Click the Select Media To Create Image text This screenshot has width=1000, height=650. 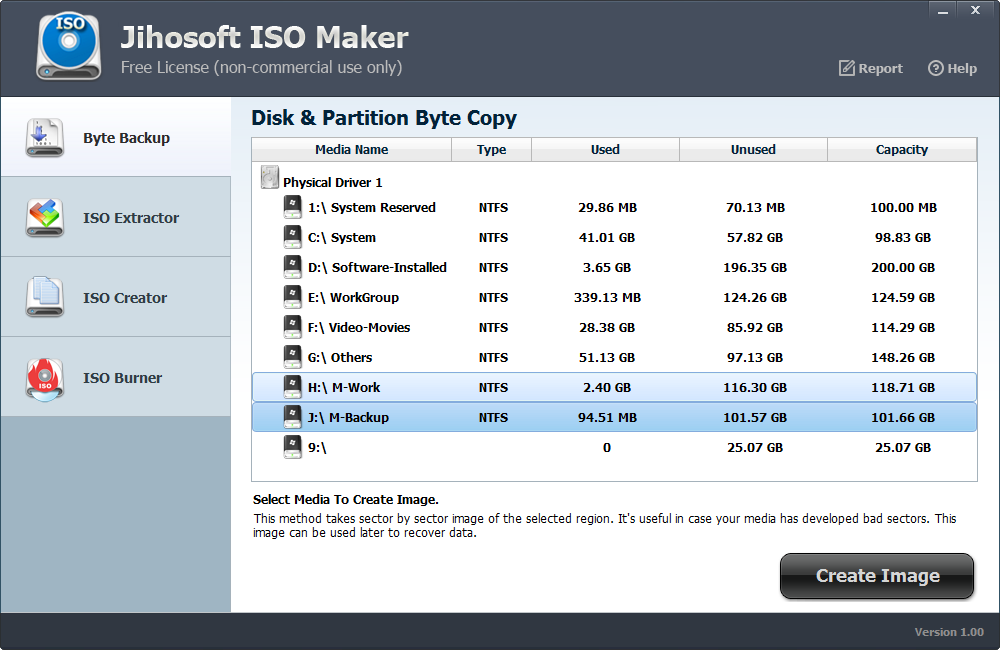point(346,499)
